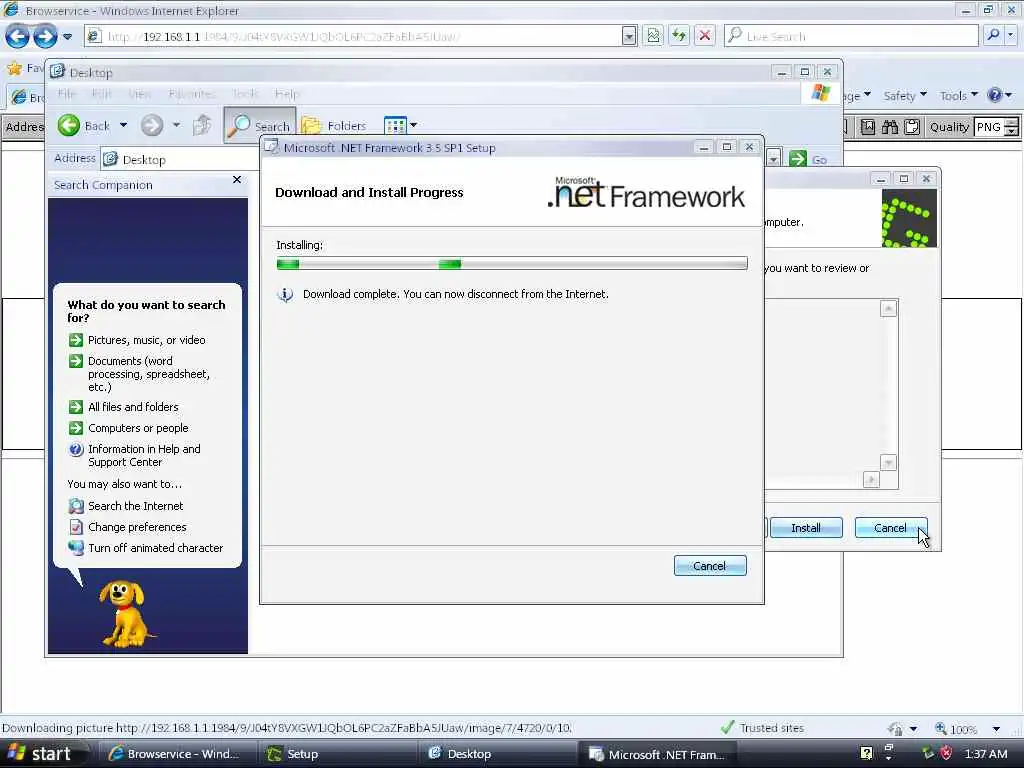
Task: Go back in Internet Explorer
Action: (18, 36)
